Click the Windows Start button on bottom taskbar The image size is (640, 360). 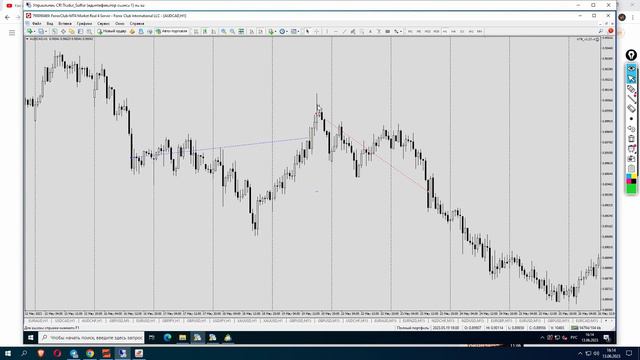[x=8, y=353]
